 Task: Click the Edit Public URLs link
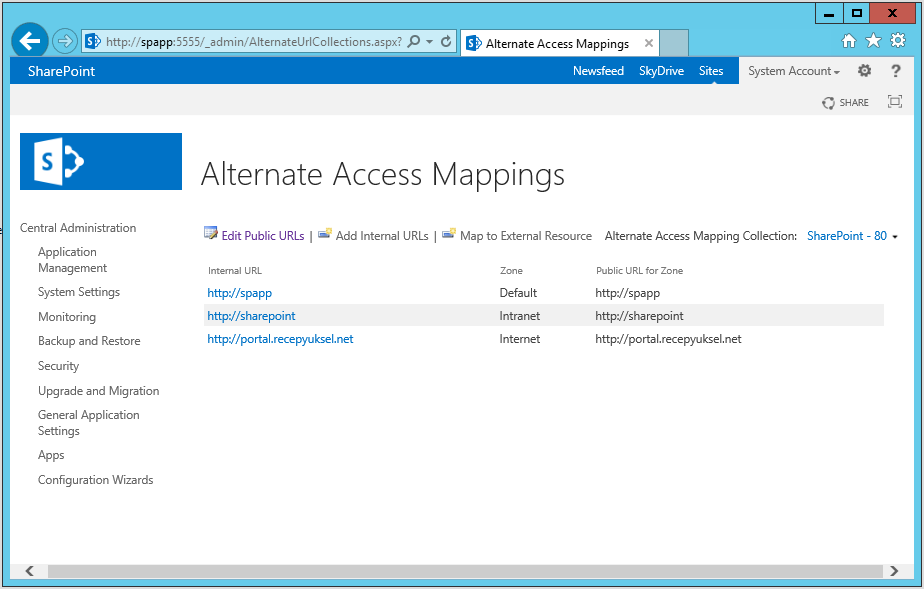pyautogui.click(x=263, y=236)
